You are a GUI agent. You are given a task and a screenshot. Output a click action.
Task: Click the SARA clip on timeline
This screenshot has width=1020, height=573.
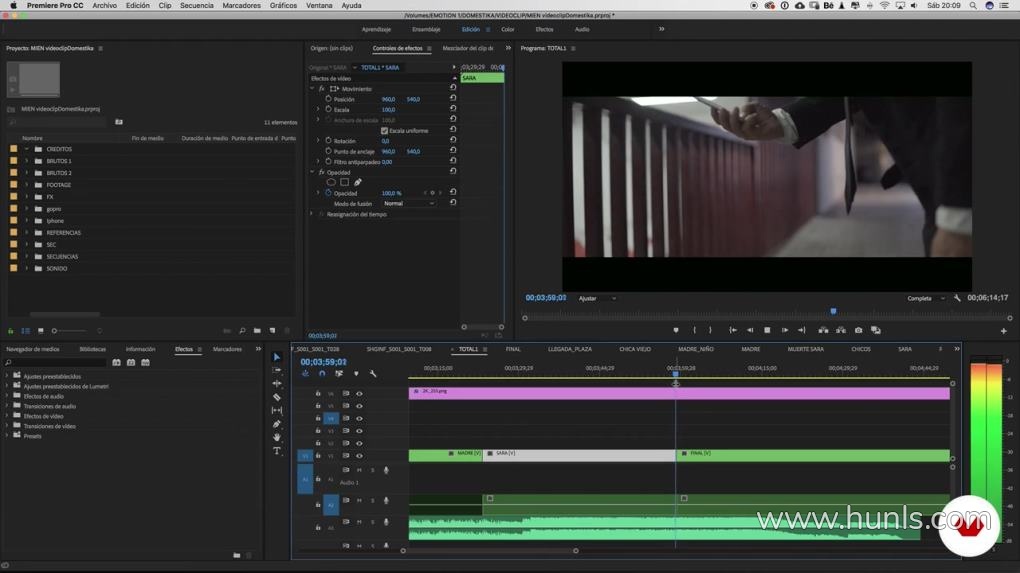coord(578,454)
